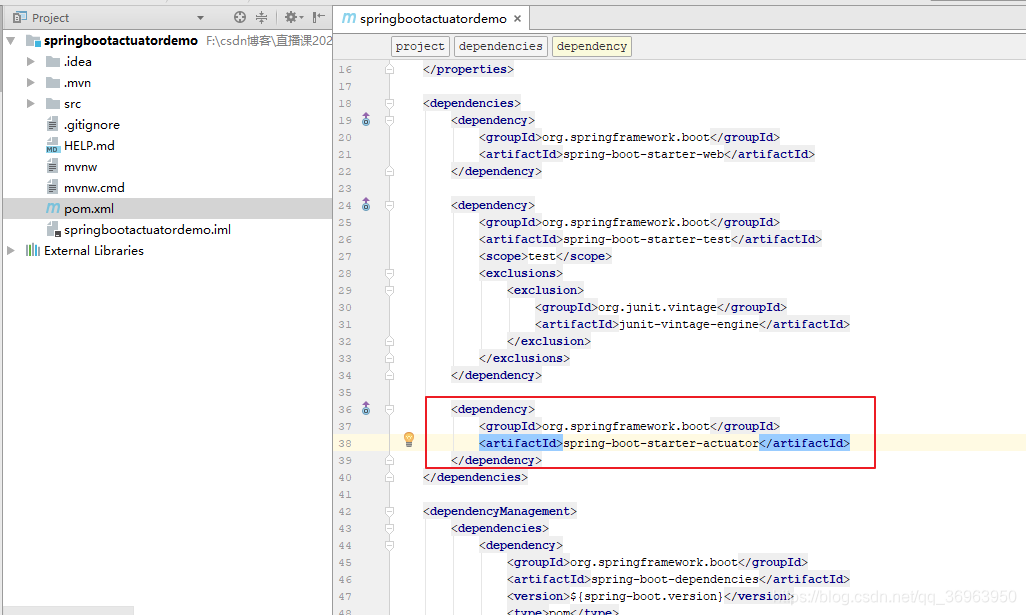Collapse the dependency fold marker on line 19
The width and height of the screenshot is (1026, 615).
pos(389,120)
